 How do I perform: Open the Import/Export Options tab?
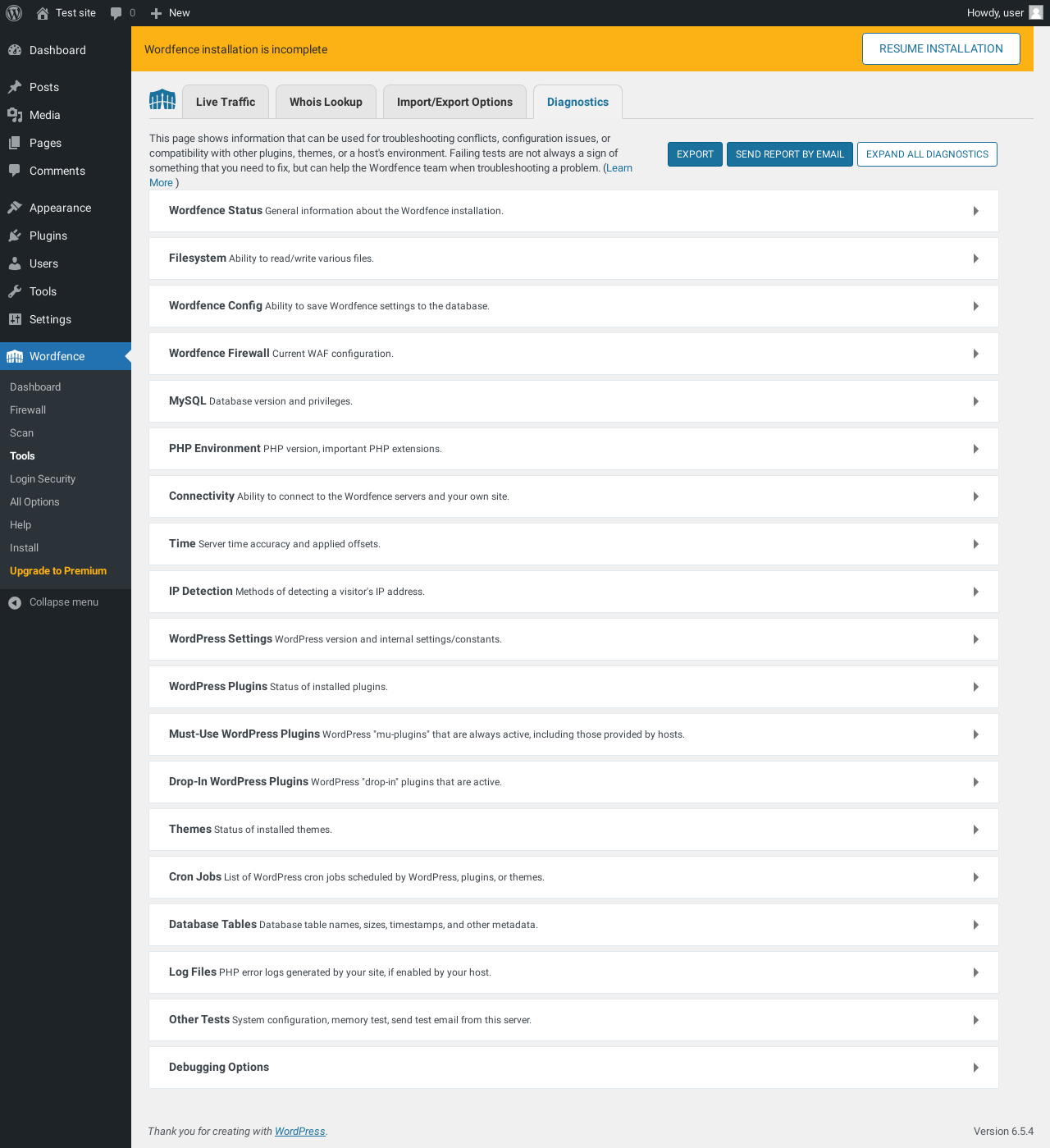point(454,102)
